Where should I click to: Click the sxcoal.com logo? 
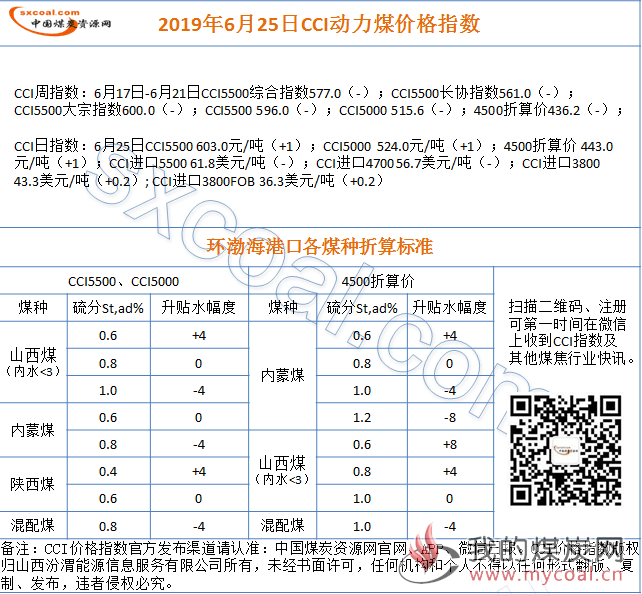coord(60,20)
